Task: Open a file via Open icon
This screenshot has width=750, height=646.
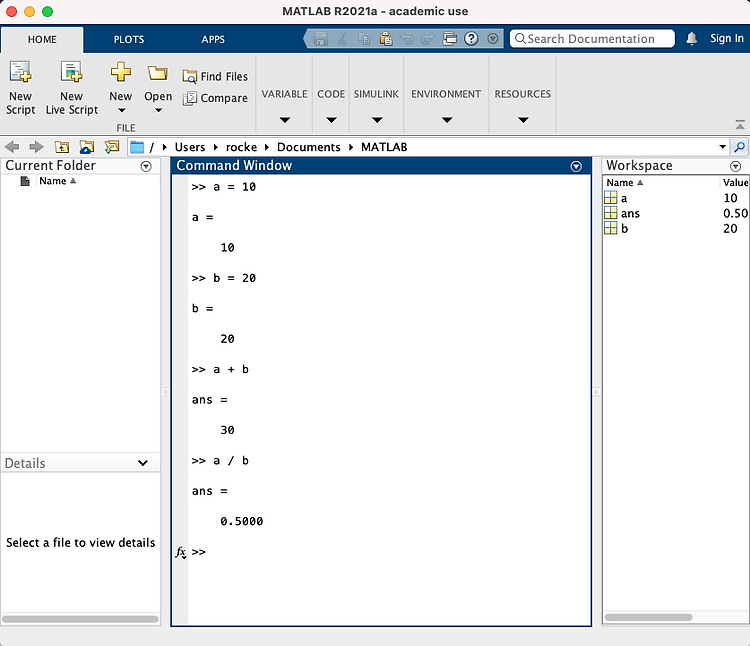Action: click(158, 88)
